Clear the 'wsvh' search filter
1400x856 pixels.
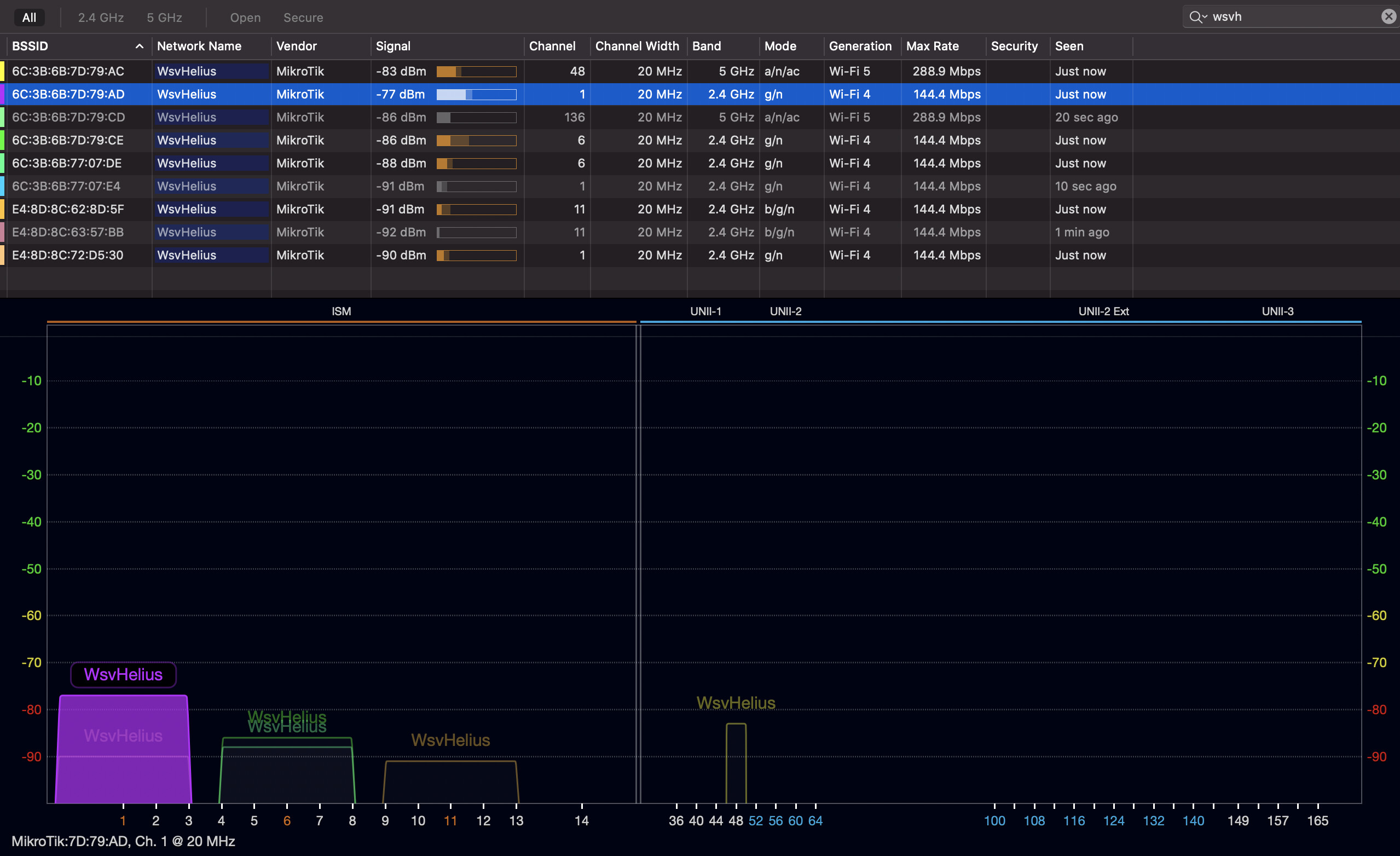pyautogui.click(x=1388, y=16)
